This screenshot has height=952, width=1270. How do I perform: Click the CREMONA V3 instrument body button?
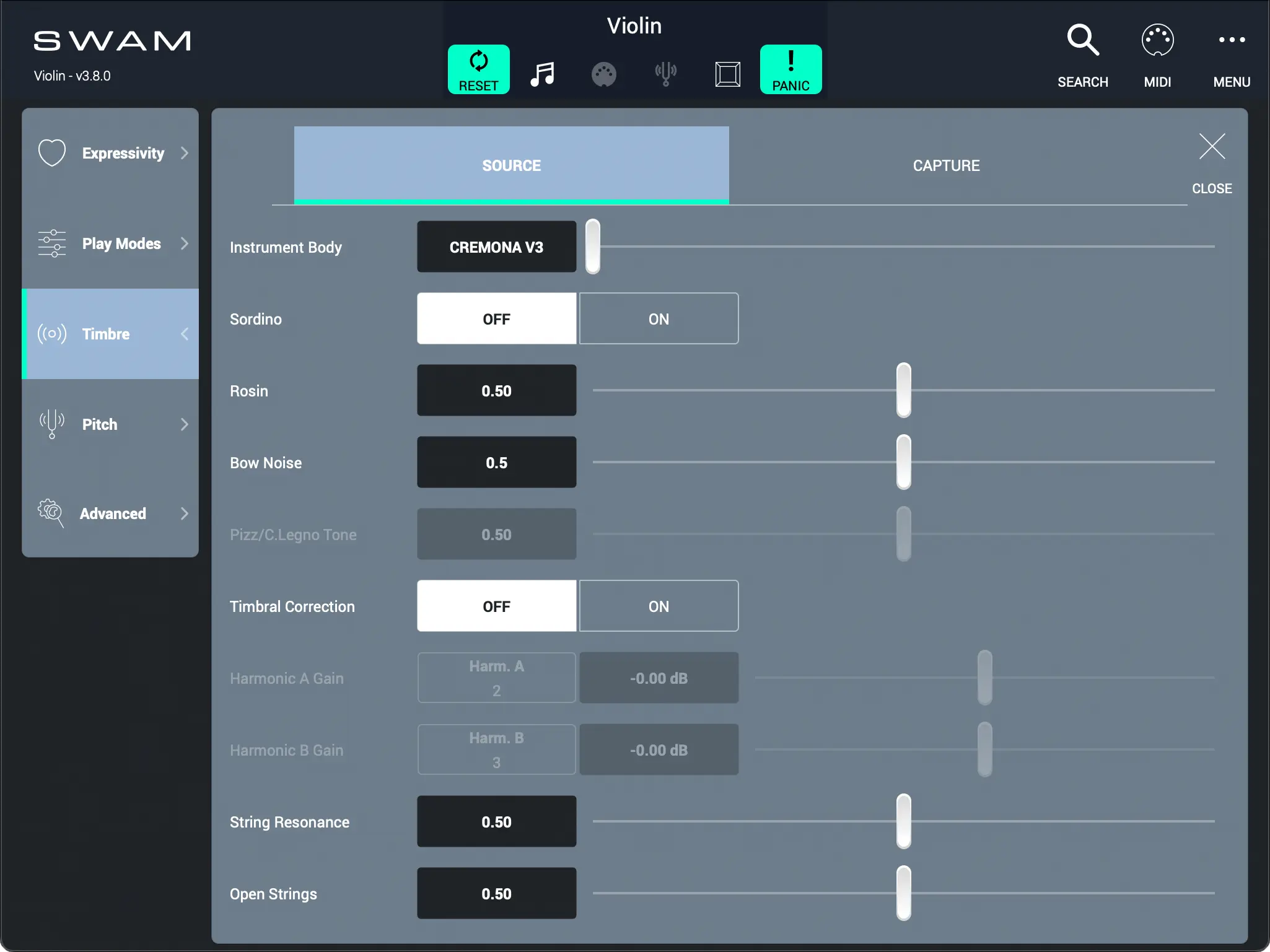click(496, 247)
